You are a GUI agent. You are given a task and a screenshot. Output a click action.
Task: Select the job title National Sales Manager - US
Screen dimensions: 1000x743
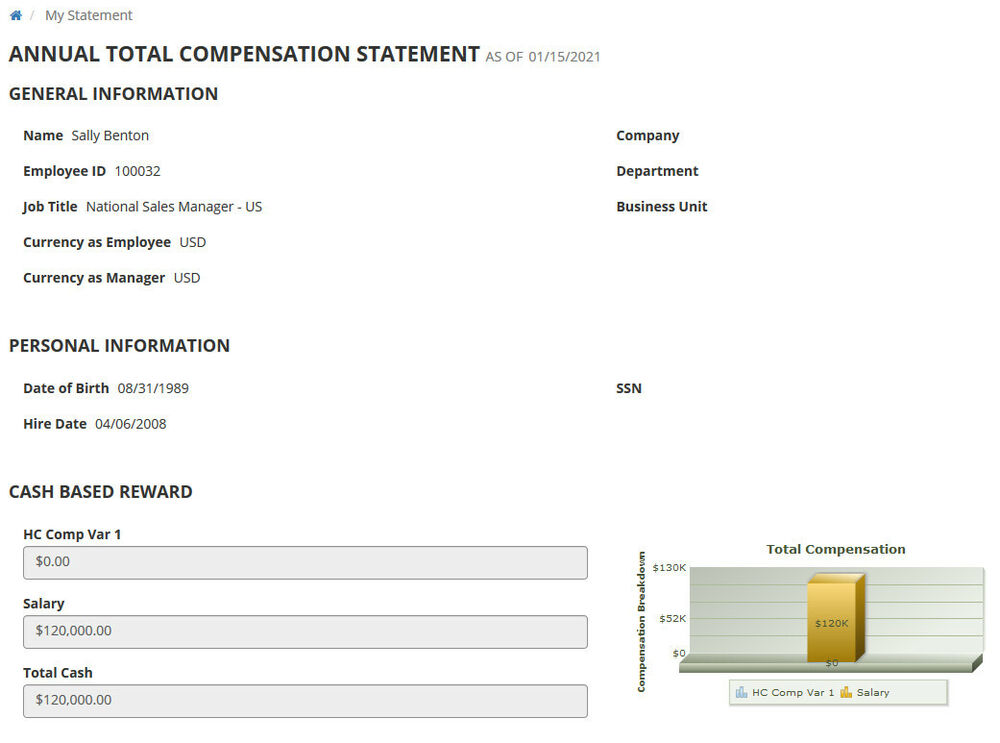click(x=174, y=207)
